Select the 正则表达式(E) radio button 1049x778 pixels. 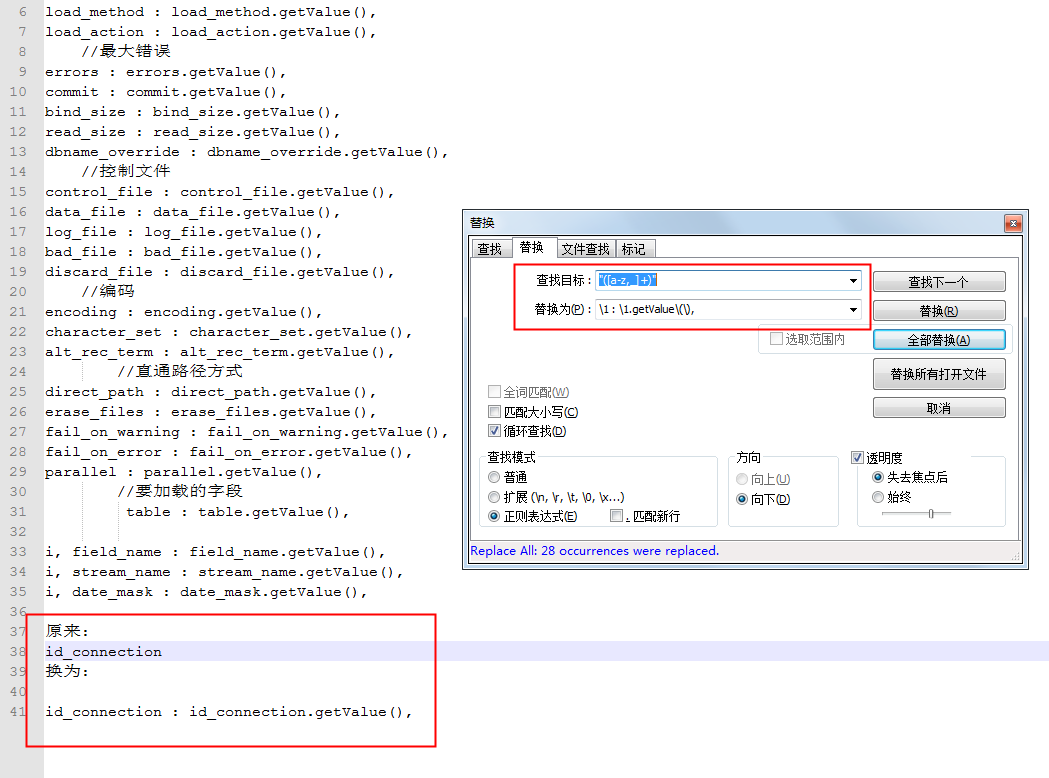point(494,516)
